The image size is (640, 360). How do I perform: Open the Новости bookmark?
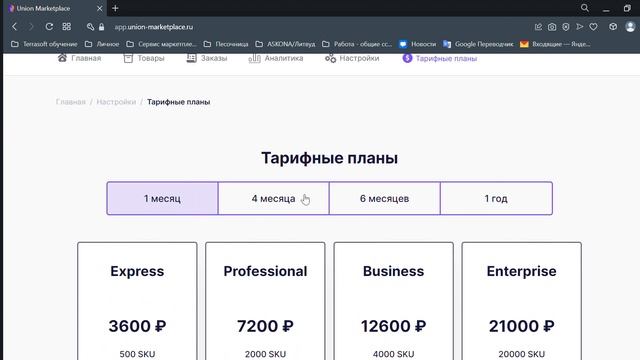tap(418, 44)
